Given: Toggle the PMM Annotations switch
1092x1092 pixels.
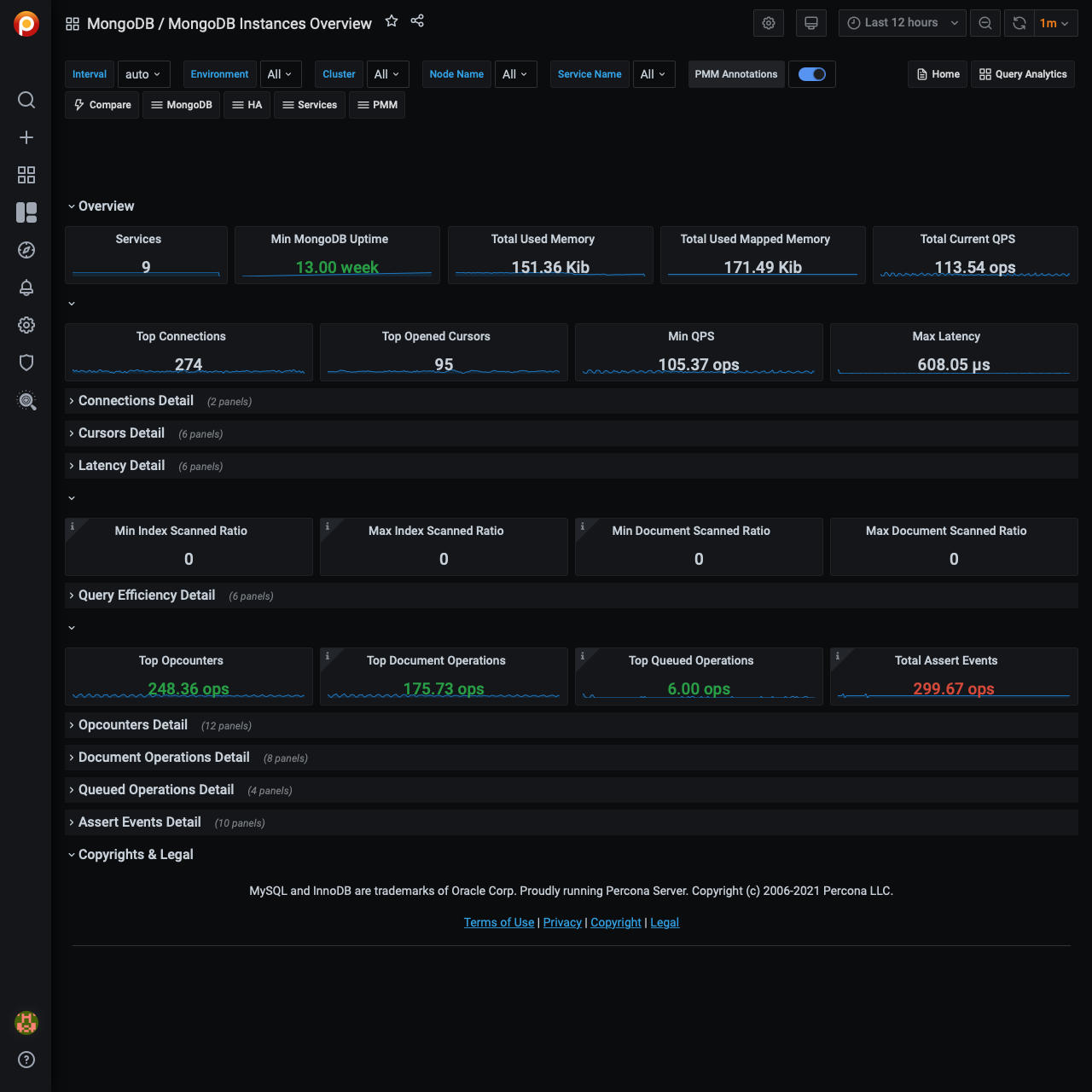Looking at the screenshot, I should (811, 74).
